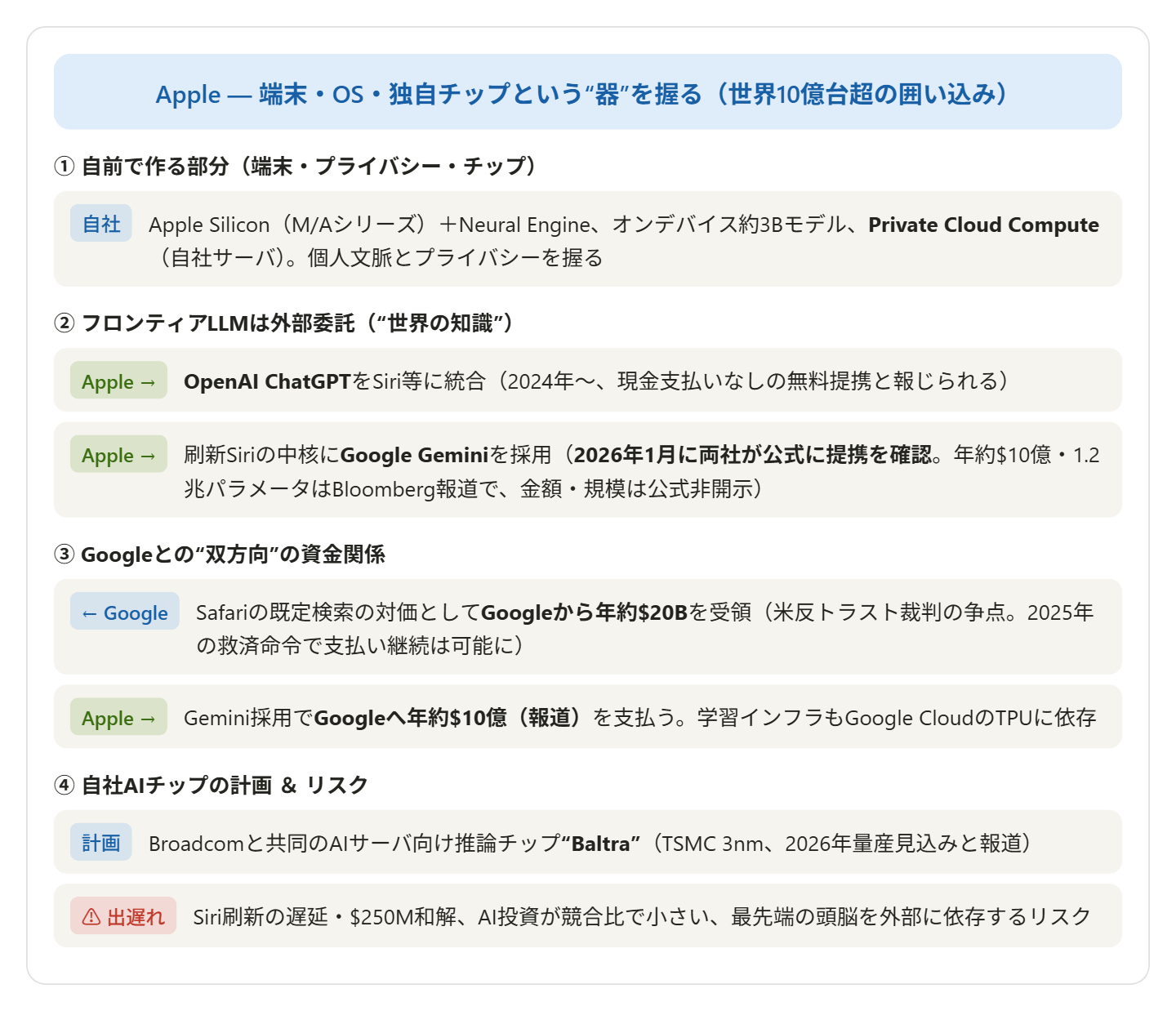
Task: Click the text Siri刷新の遅延・$250M和解
Action: pyautogui.click(x=324, y=917)
